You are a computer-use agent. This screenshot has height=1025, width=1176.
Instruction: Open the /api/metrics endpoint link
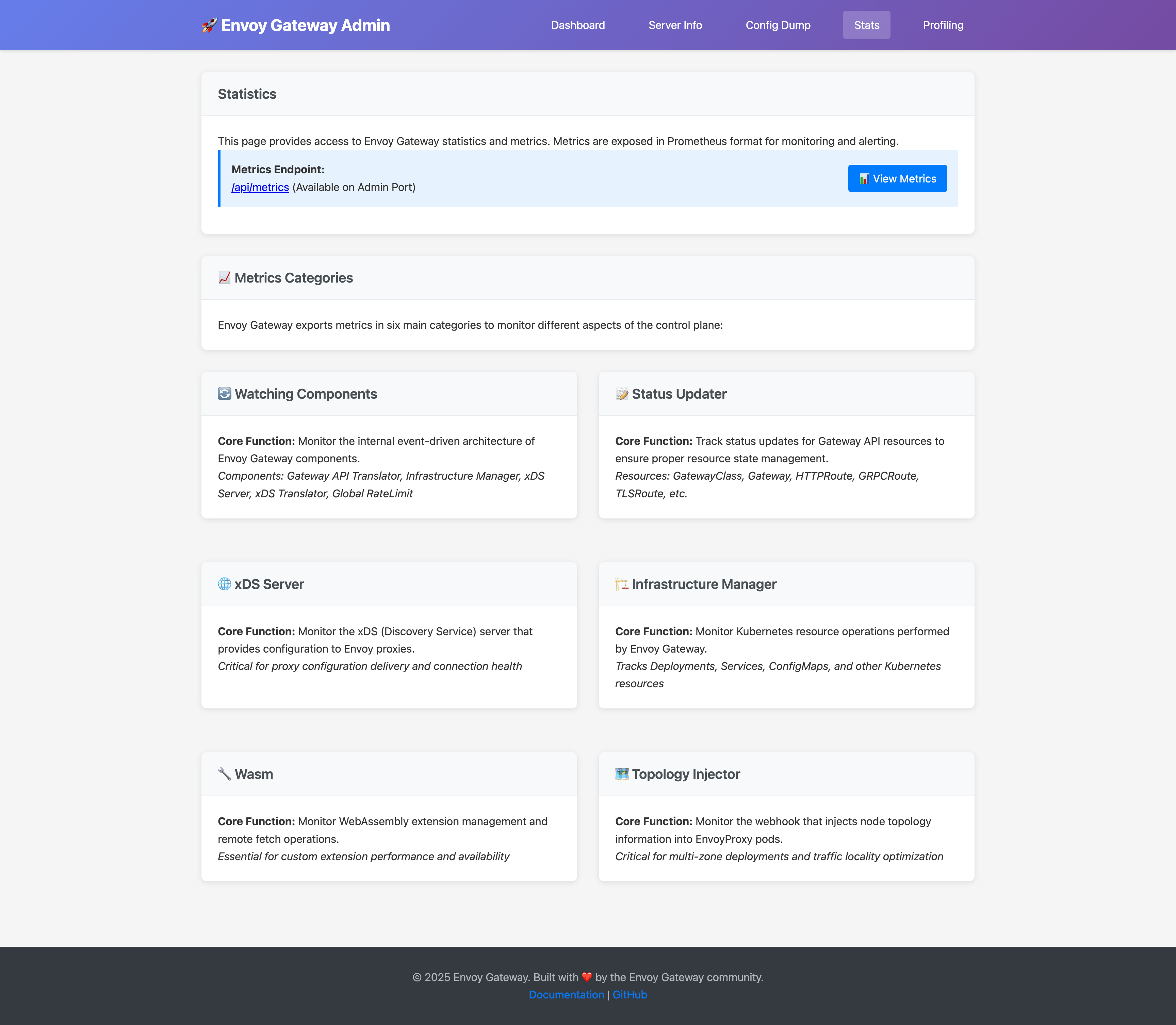pyautogui.click(x=260, y=187)
